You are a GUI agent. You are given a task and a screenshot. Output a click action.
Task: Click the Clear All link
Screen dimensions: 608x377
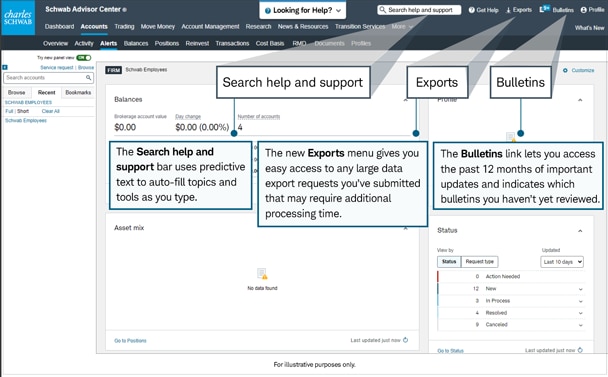tap(50, 111)
